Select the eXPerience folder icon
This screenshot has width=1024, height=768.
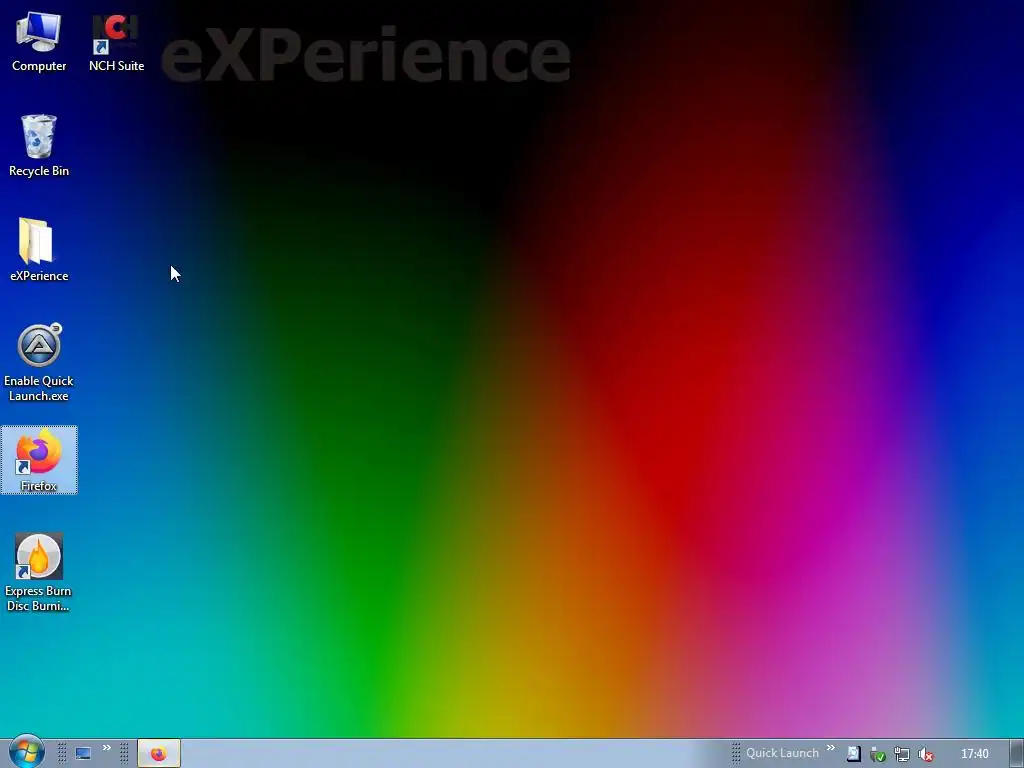click(39, 250)
